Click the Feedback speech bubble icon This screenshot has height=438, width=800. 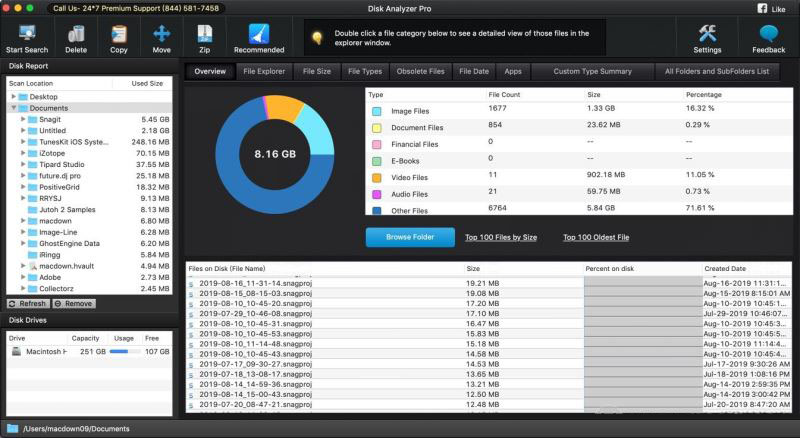click(x=768, y=34)
